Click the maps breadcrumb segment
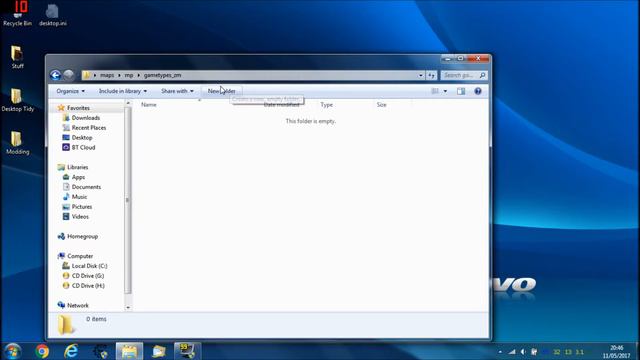 [x=107, y=75]
